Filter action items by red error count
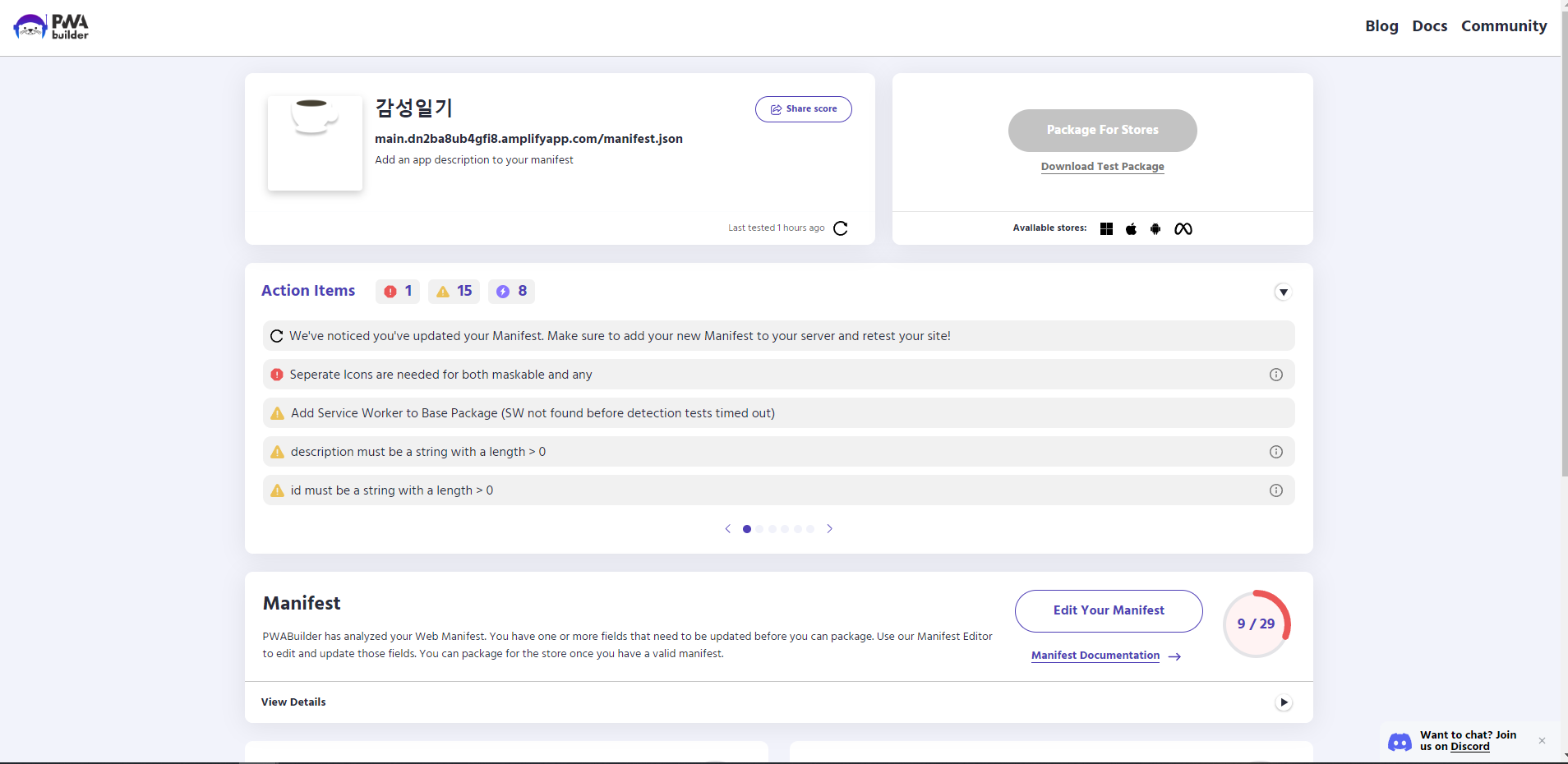1568x764 pixels. (x=398, y=292)
